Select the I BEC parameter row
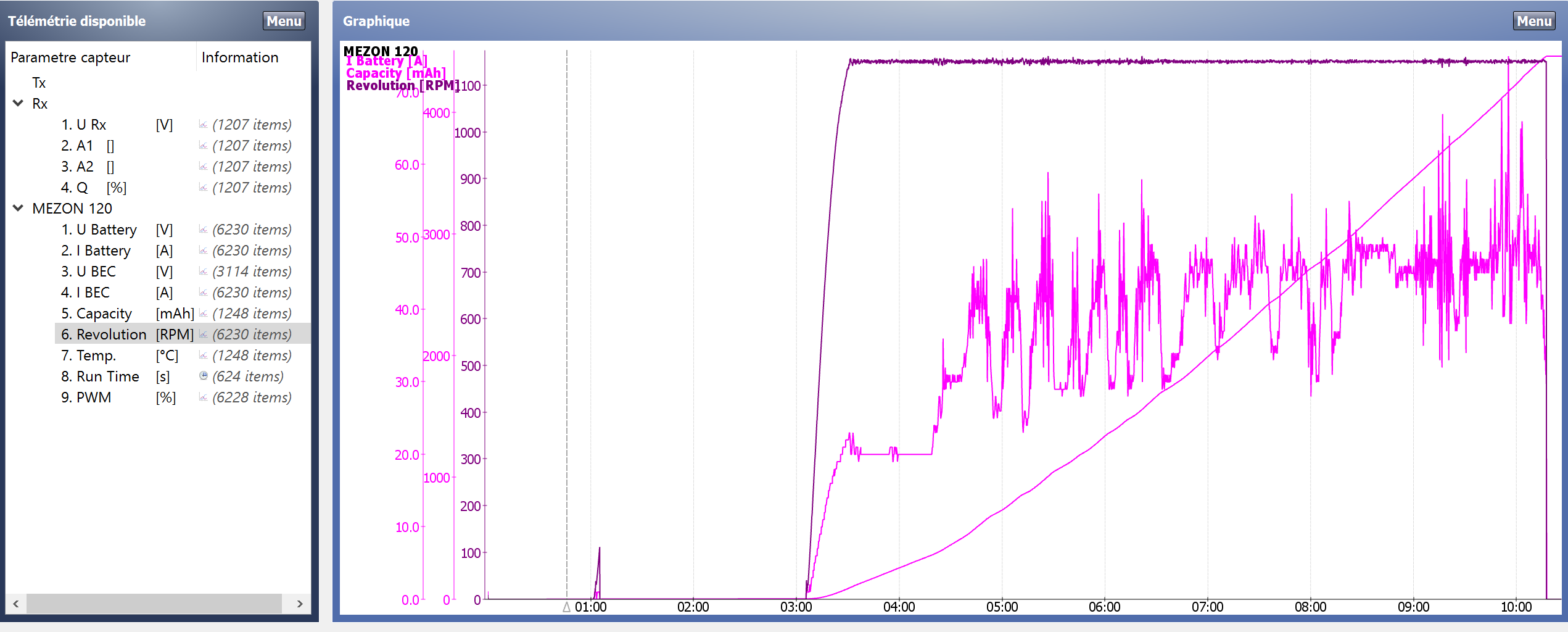1568x632 pixels. pos(93,293)
